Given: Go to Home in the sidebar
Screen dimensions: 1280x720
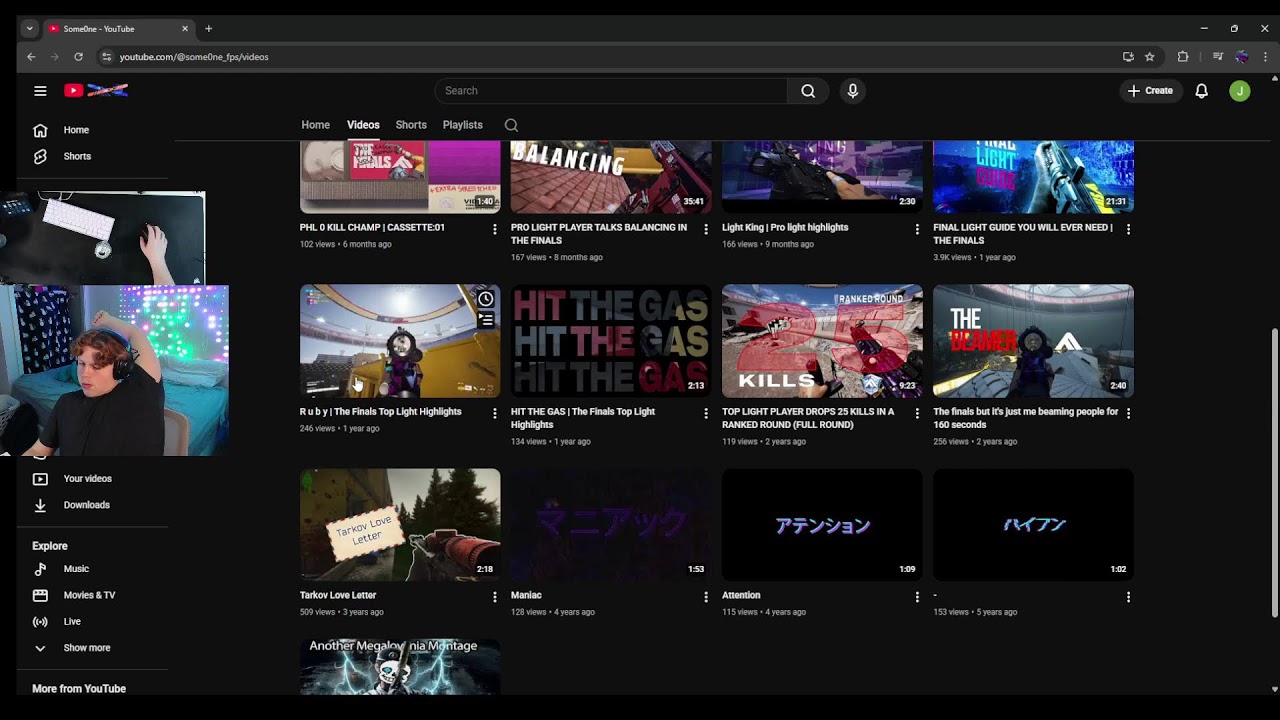Looking at the screenshot, I should tap(76, 130).
